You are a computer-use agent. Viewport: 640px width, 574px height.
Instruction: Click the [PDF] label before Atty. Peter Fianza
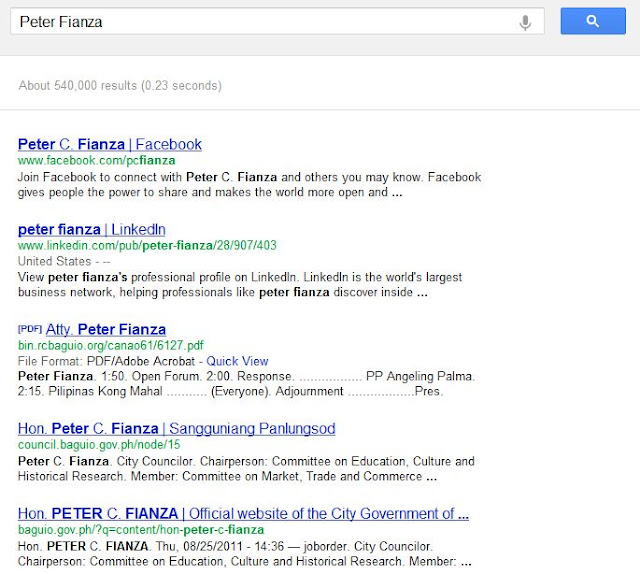[30, 329]
